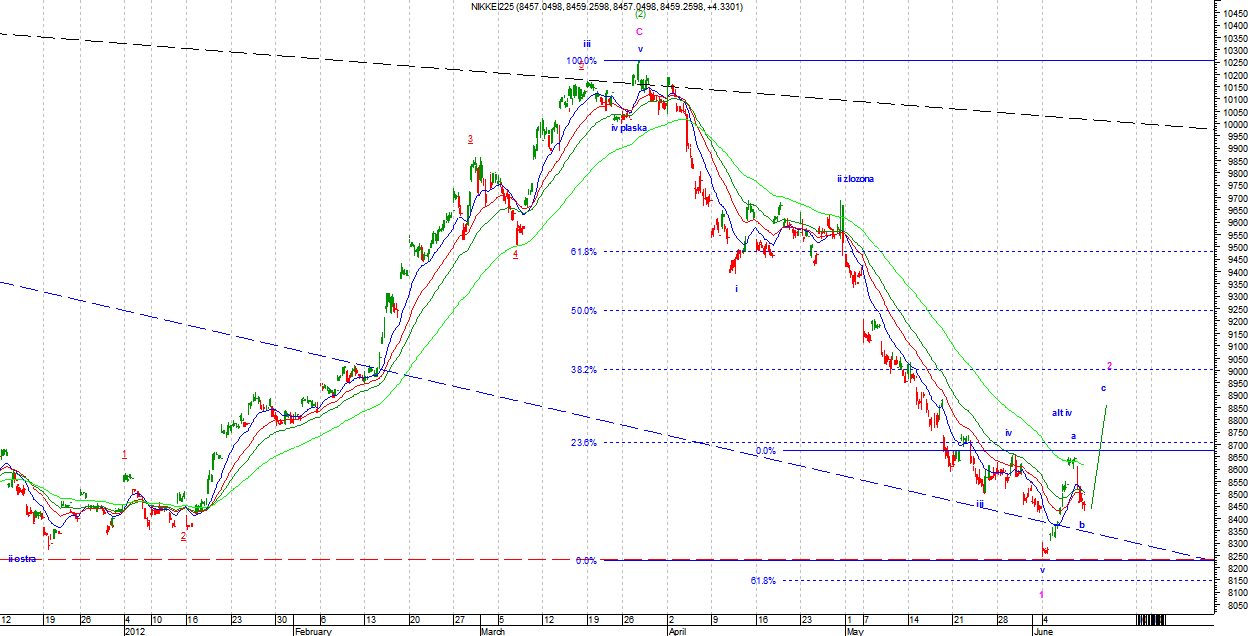Select the 38.2% retracement label
The image size is (1250, 636).
pyautogui.click(x=582, y=370)
